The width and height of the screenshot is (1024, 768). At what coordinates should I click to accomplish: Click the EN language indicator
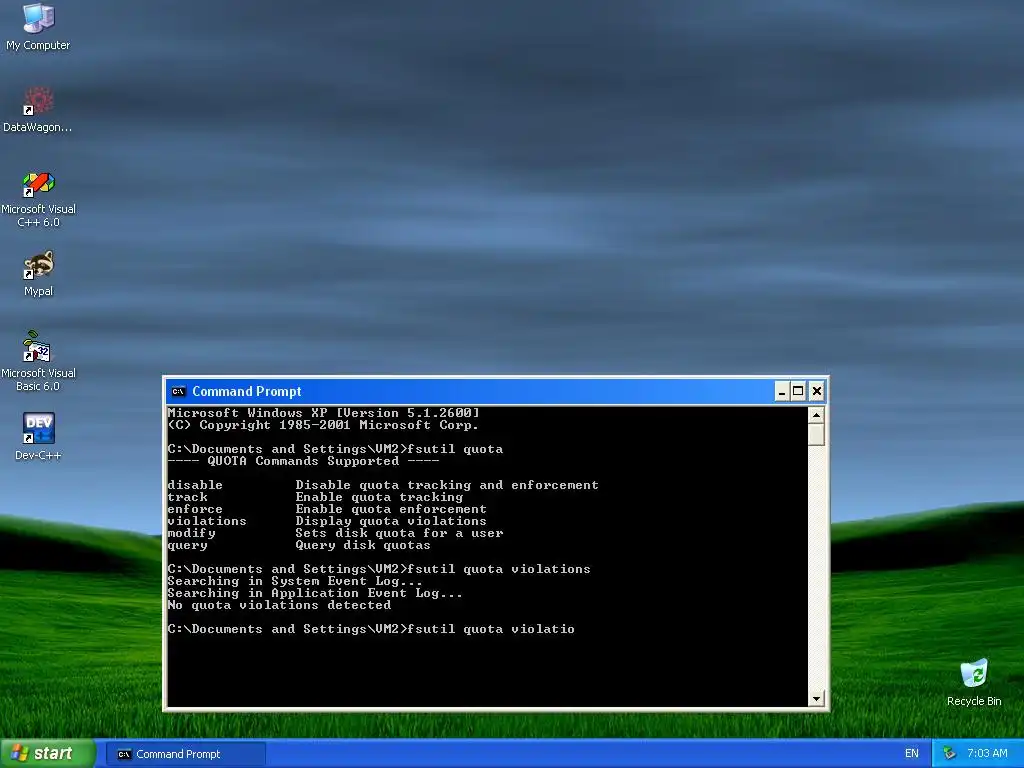coord(912,754)
